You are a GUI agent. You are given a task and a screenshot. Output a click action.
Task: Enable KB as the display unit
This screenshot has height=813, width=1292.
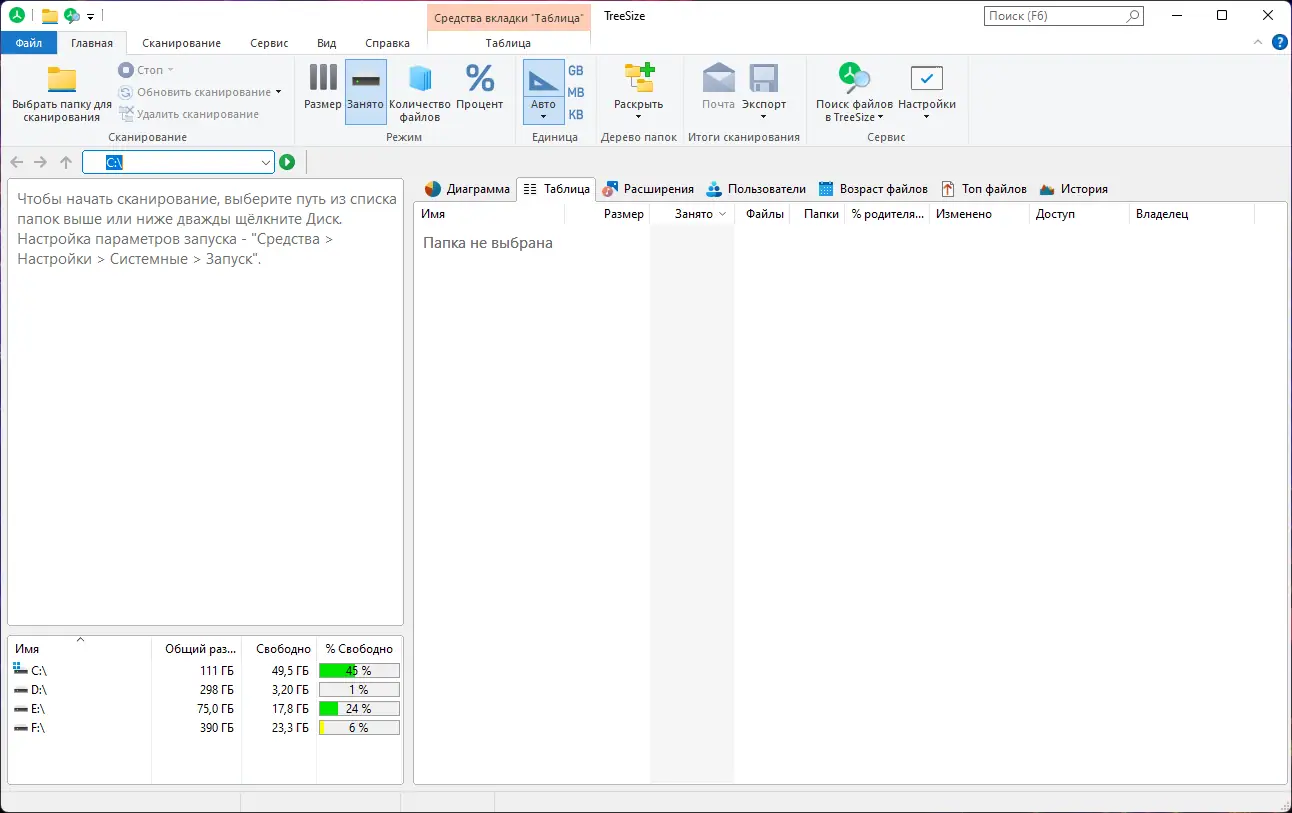point(575,113)
